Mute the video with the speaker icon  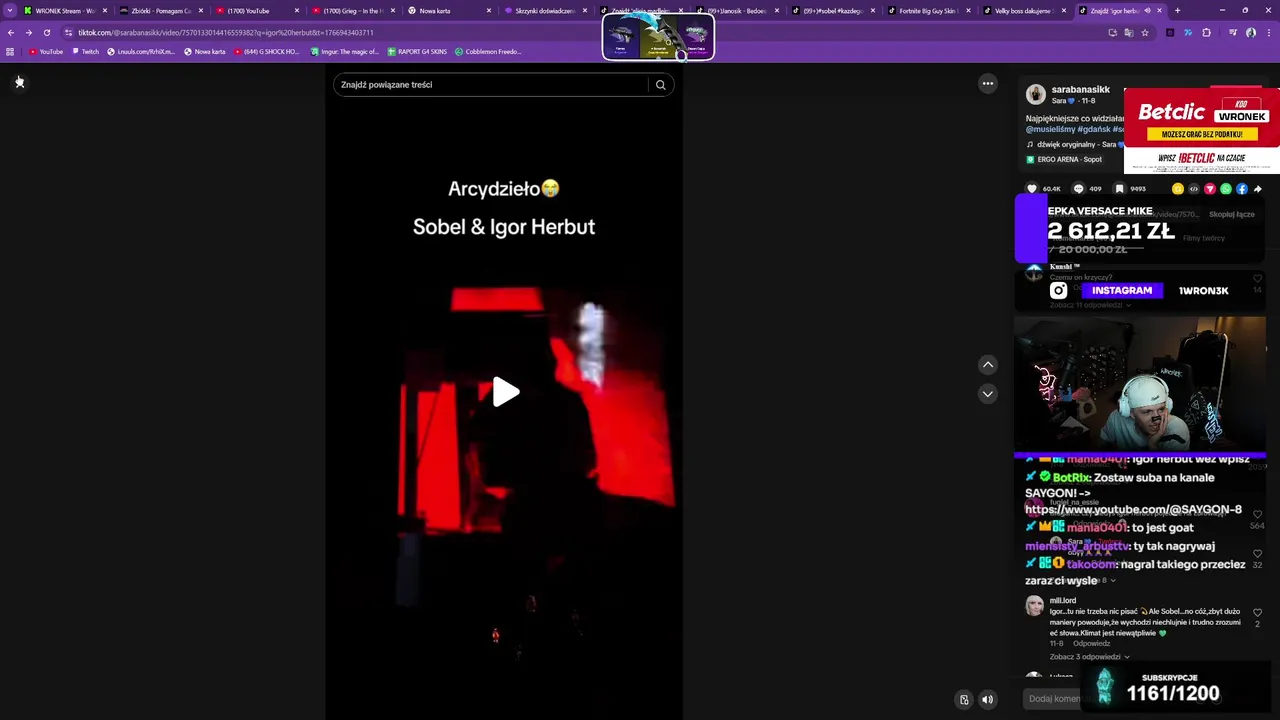coord(987,700)
